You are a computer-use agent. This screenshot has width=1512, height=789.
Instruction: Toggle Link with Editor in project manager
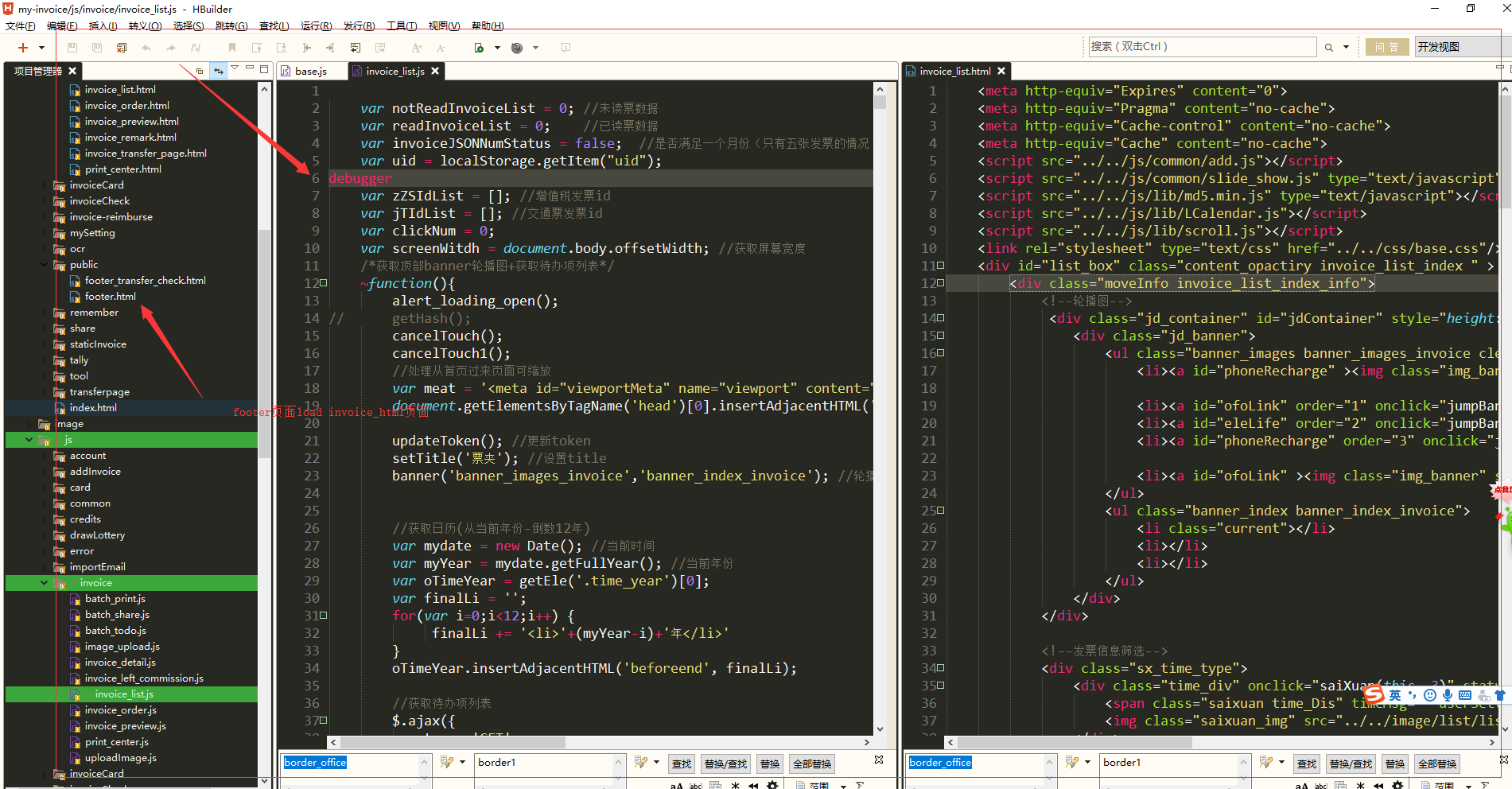(x=218, y=71)
